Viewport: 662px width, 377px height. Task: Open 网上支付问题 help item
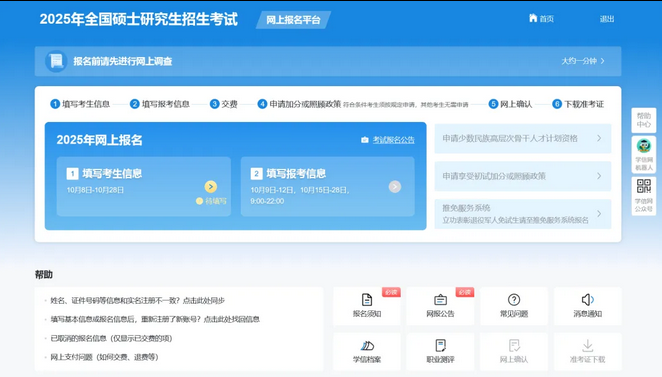[x=104, y=357]
